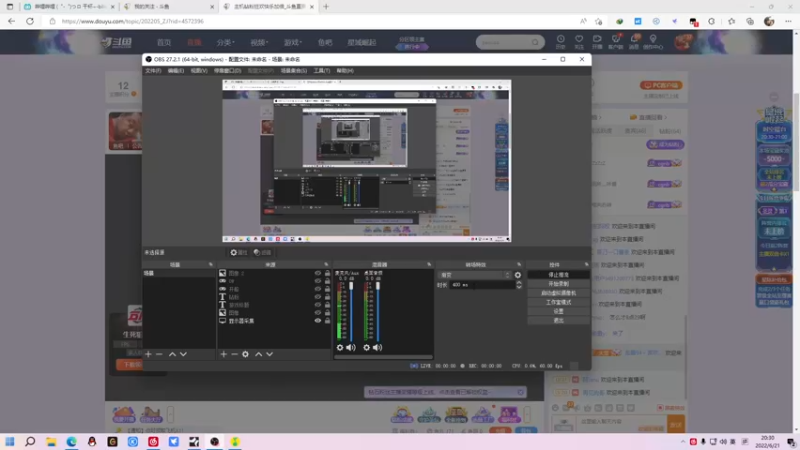Open Douyu watch history clock icon
The image size is (800, 450).
(560, 42)
